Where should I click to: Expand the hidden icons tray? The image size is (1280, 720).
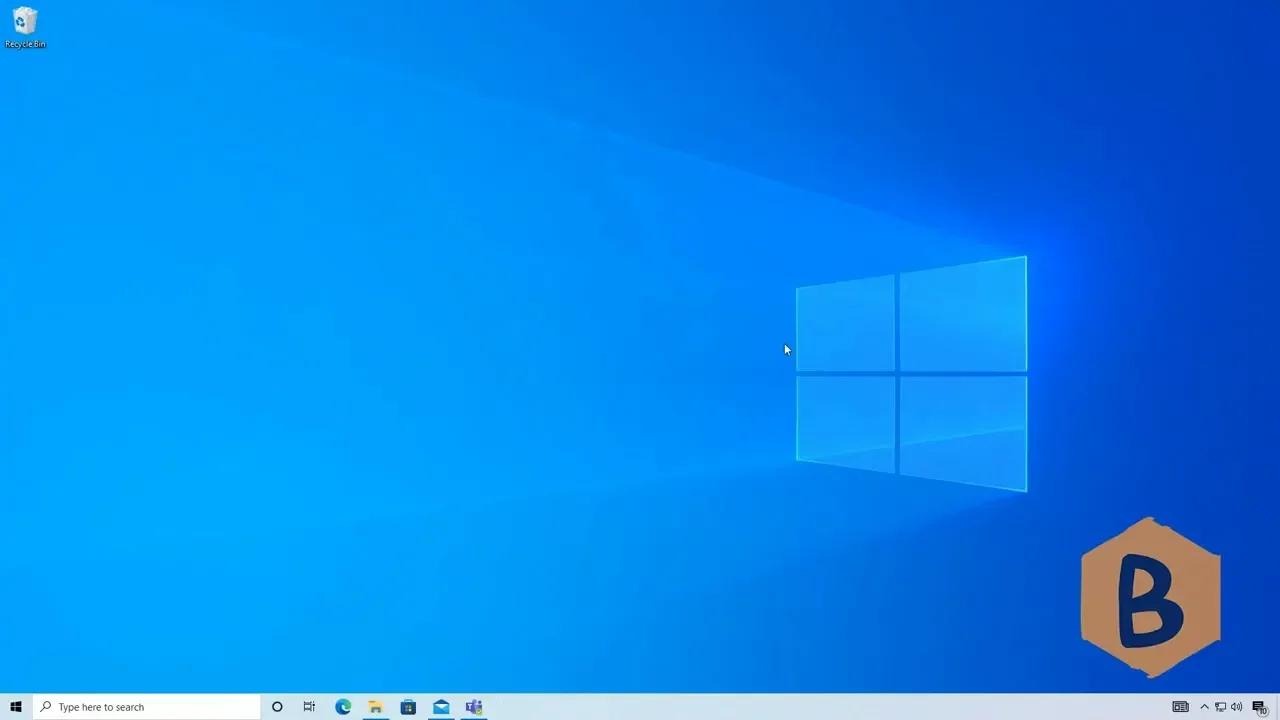(x=1204, y=707)
